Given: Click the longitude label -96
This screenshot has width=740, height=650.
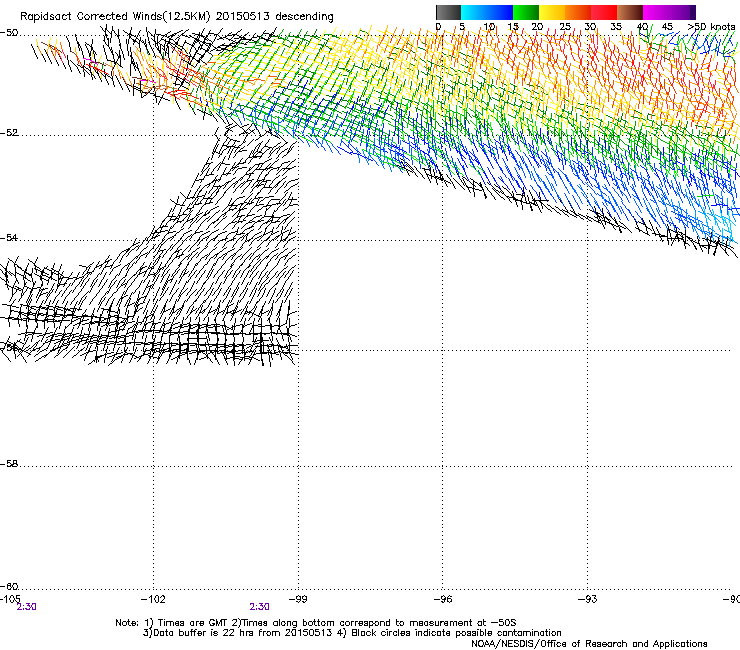Looking at the screenshot, I should [x=443, y=599].
